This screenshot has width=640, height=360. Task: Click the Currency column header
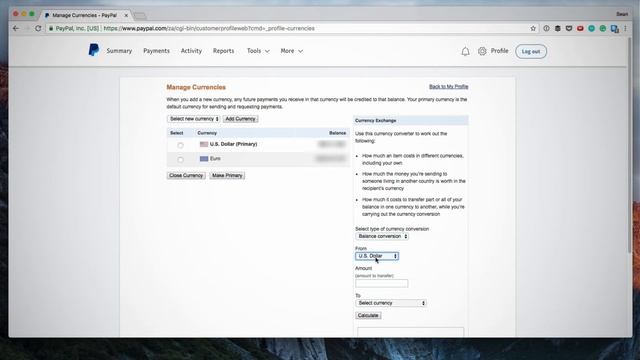tap(207, 133)
